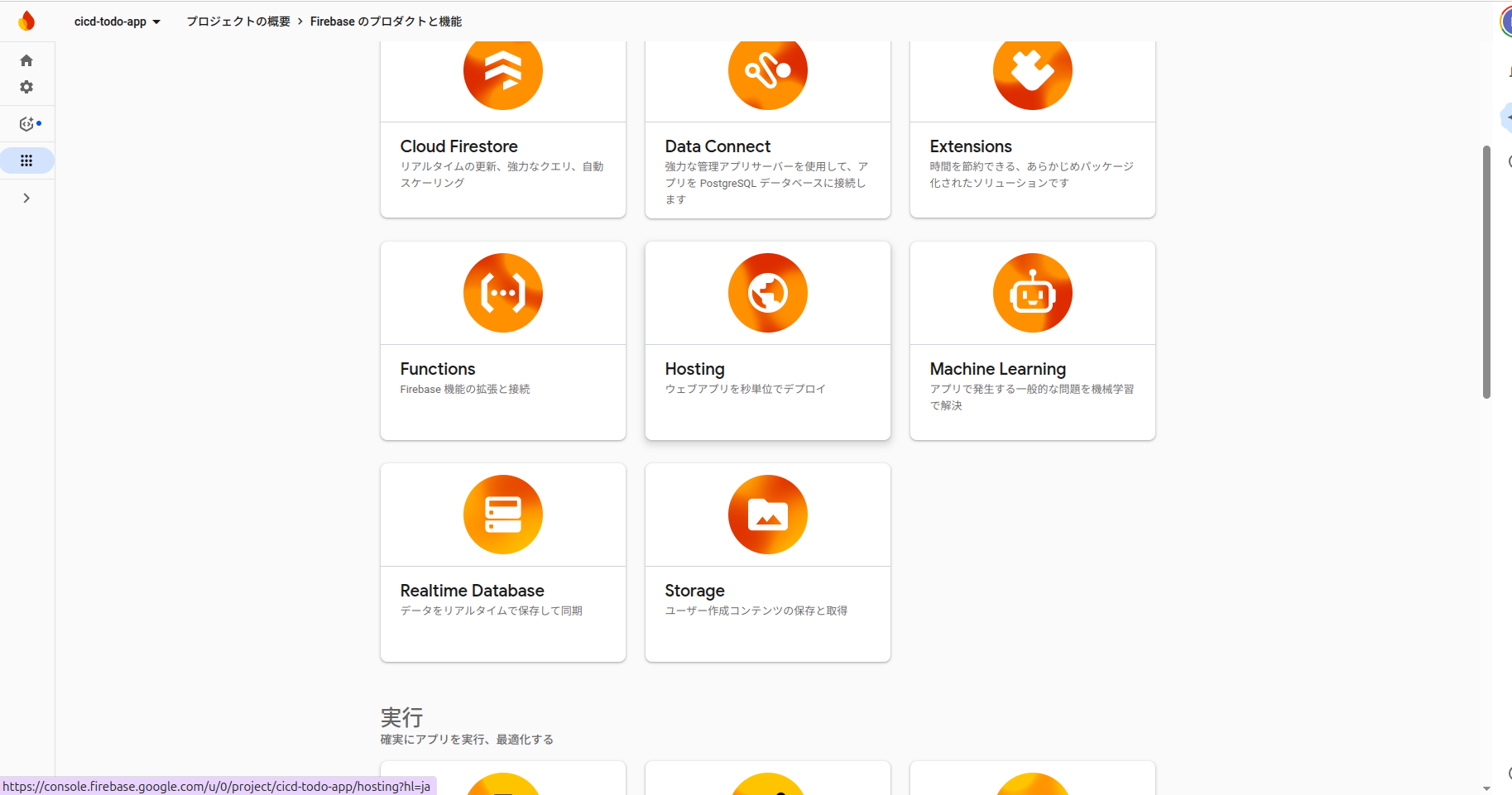Click the Hosting globe icon
The height and width of the screenshot is (795, 1512).
768,293
